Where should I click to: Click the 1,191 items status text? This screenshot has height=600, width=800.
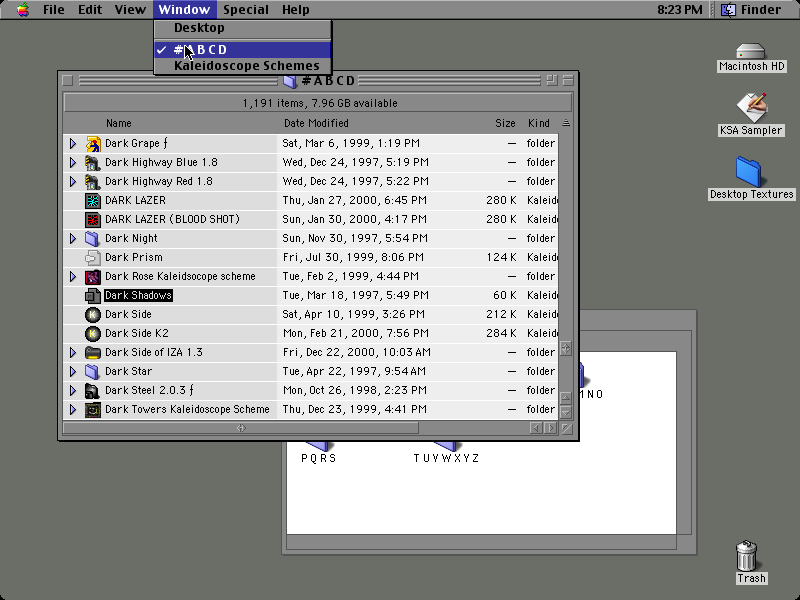tap(320, 103)
